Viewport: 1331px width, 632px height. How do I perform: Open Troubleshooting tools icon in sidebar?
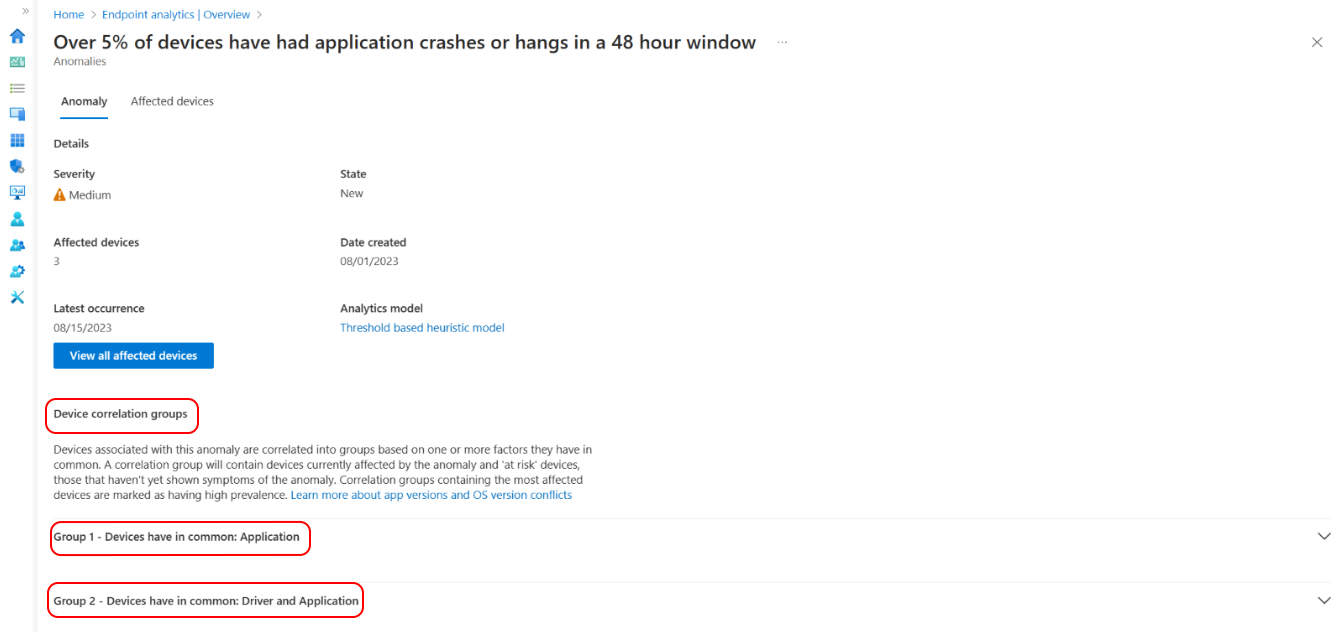(17, 297)
